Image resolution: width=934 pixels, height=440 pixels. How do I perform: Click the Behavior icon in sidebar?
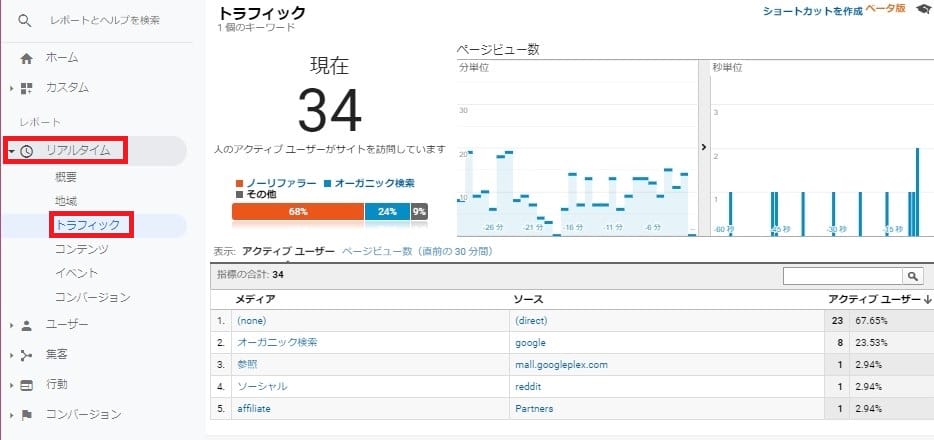pyautogui.click(x=27, y=385)
